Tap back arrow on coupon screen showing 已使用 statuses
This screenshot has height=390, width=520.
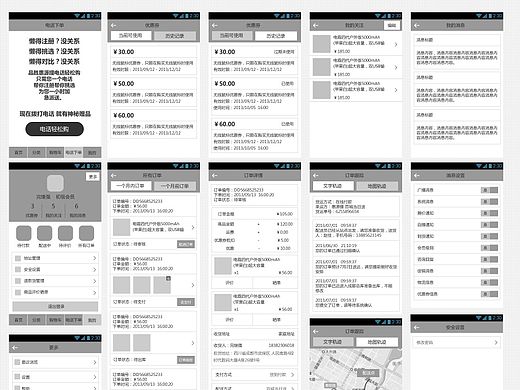point(215,25)
